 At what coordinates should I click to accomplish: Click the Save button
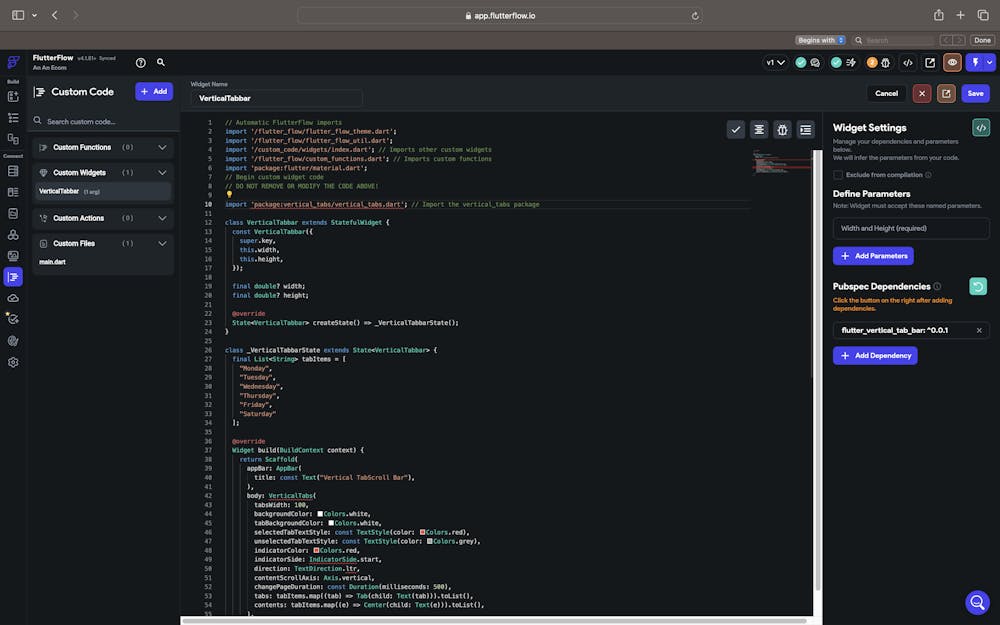click(975, 93)
